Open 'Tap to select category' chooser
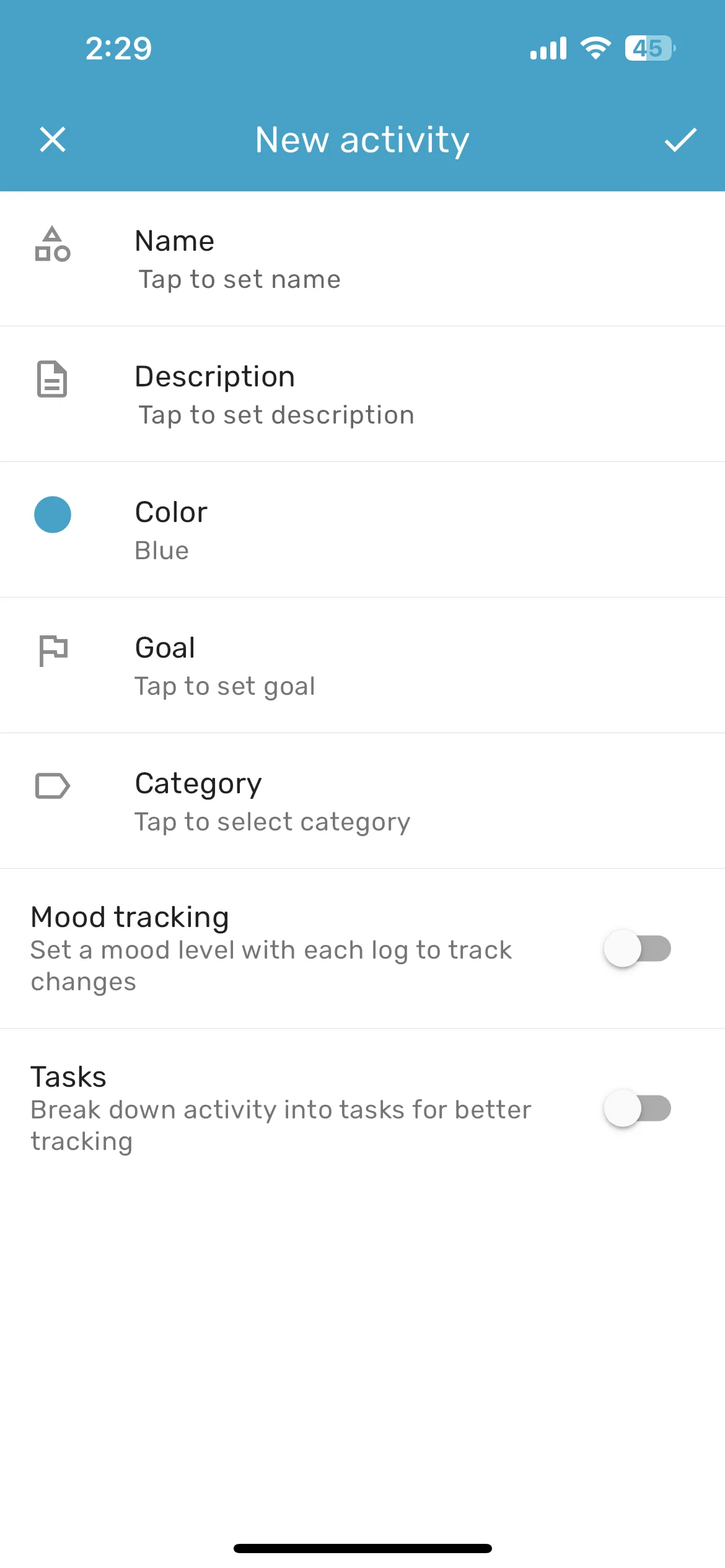 tap(273, 822)
